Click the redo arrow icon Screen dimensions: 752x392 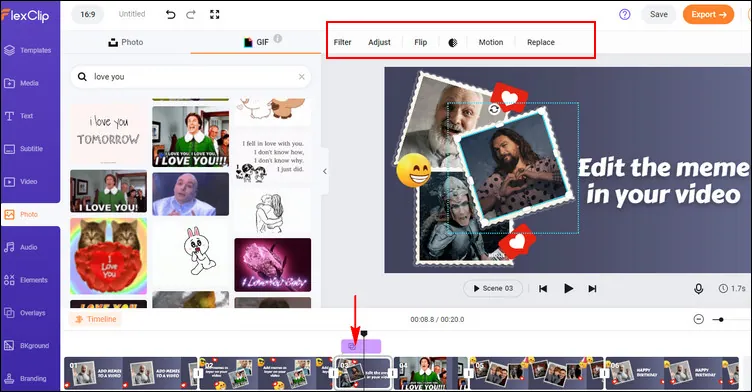pyautogui.click(x=191, y=14)
